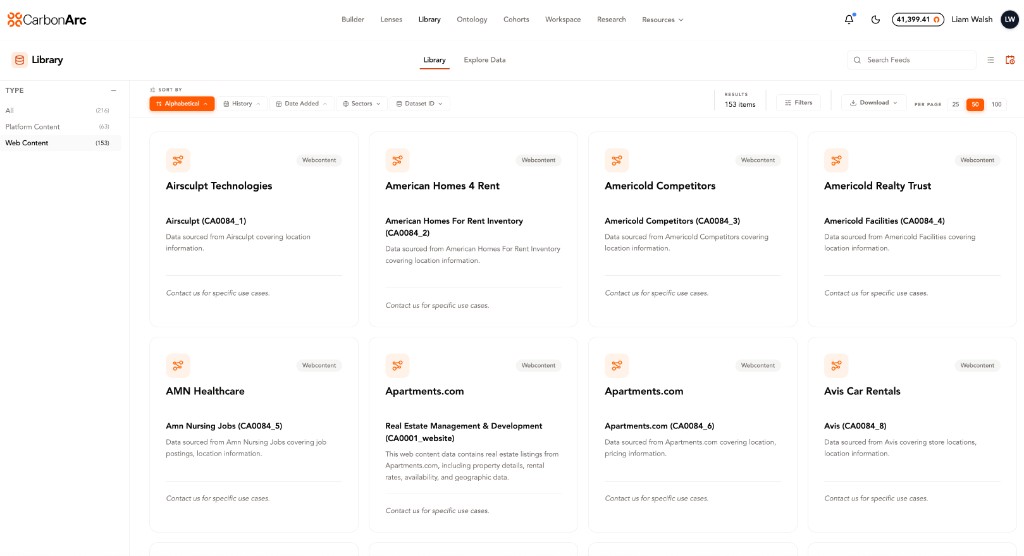Click the Liam Walsh user name
The height and width of the screenshot is (556, 1024).
(972, 20)
